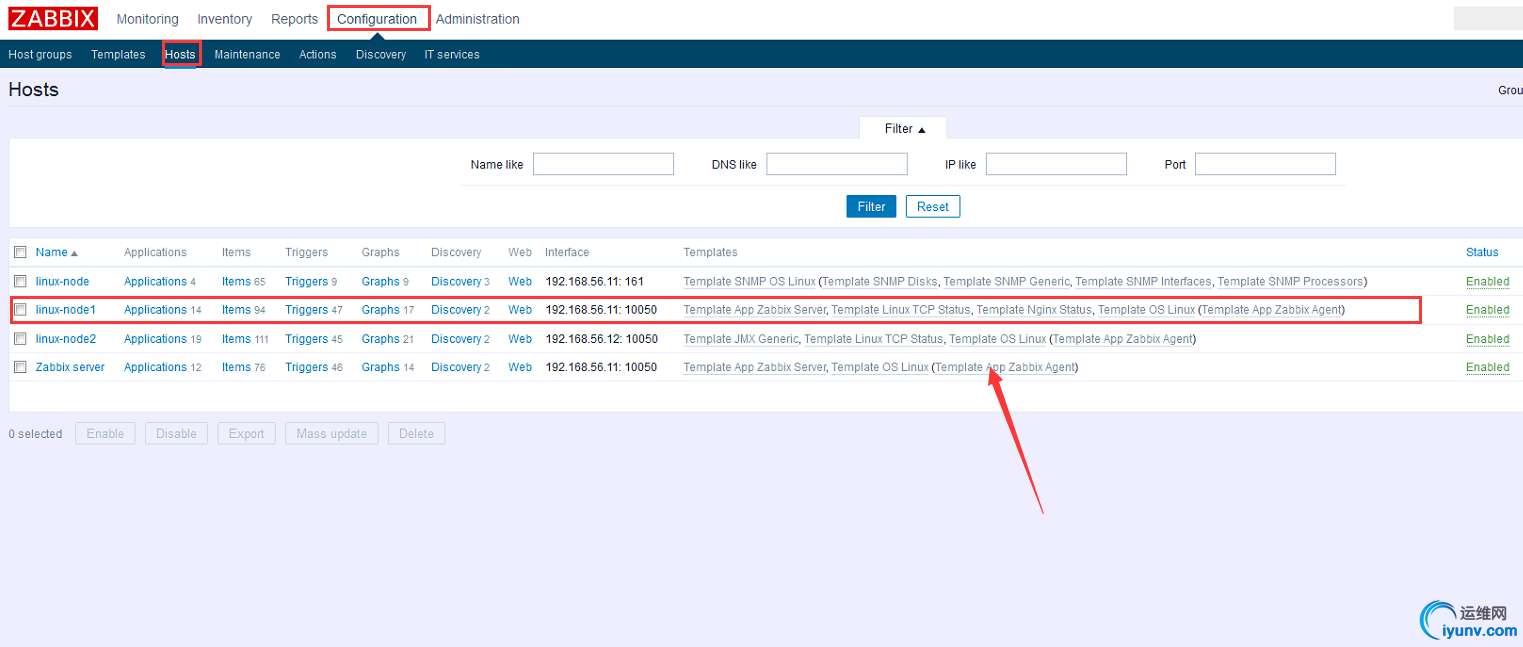Apply the Filter button
1523x647 pixels.
tap(871, 206)
